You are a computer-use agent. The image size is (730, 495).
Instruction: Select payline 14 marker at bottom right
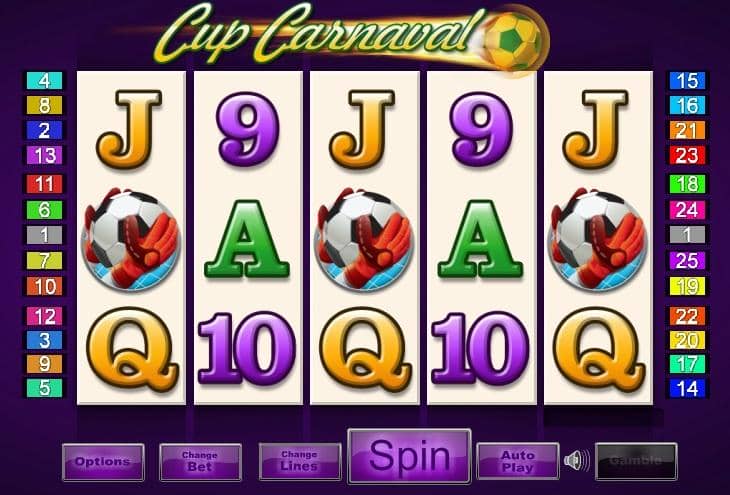point(687,388)
